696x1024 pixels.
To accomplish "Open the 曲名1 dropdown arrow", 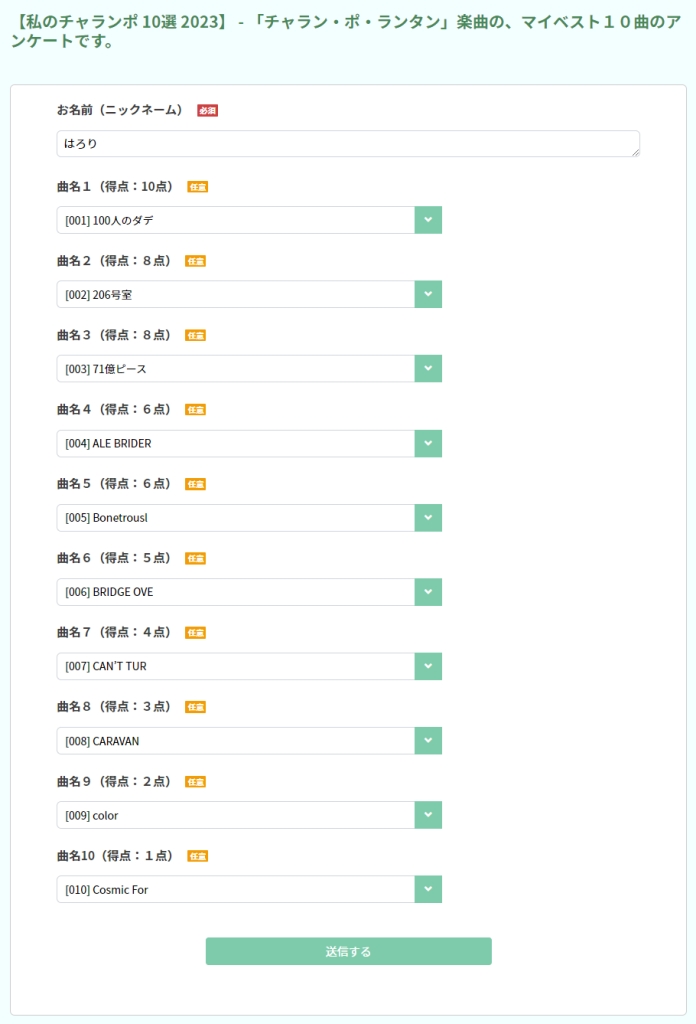I will click(x=428, y=220).
